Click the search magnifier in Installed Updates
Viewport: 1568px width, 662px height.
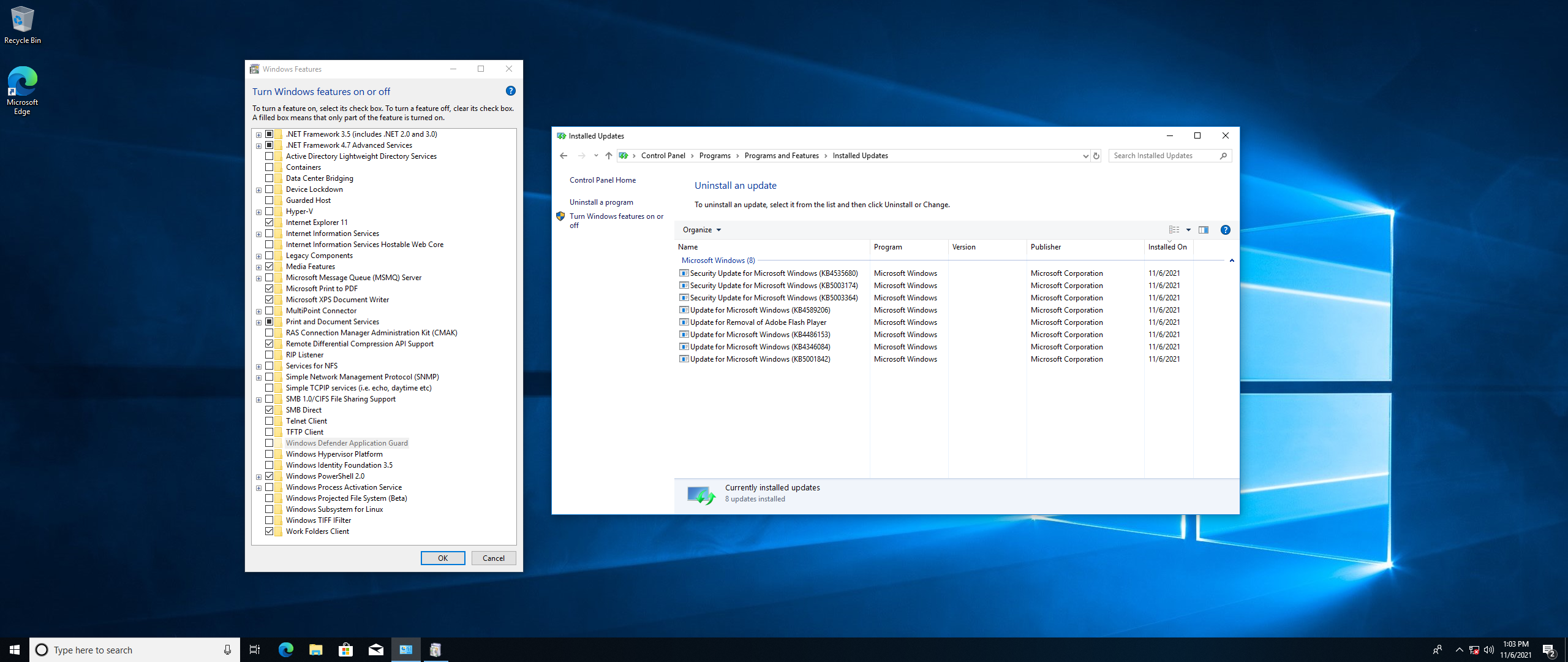(1223, 156)
